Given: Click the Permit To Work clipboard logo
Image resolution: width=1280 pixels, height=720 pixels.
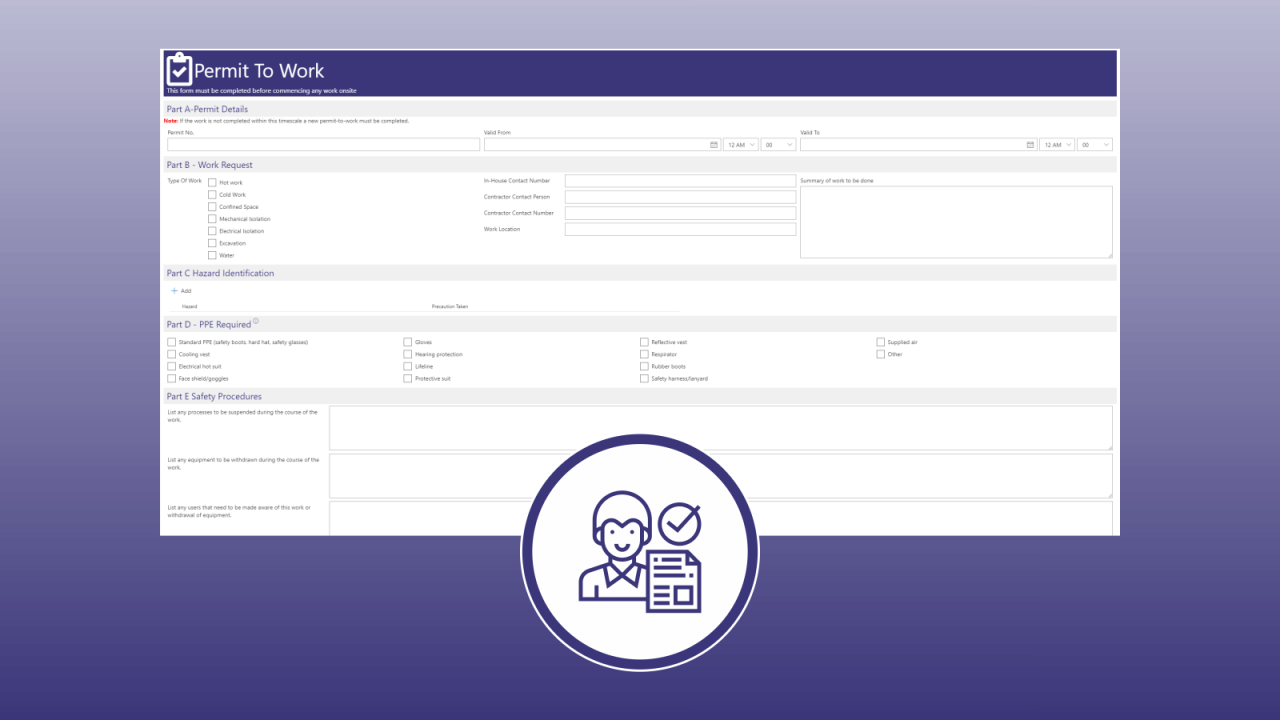Looking at the screenshot, I should pos(179,69).
